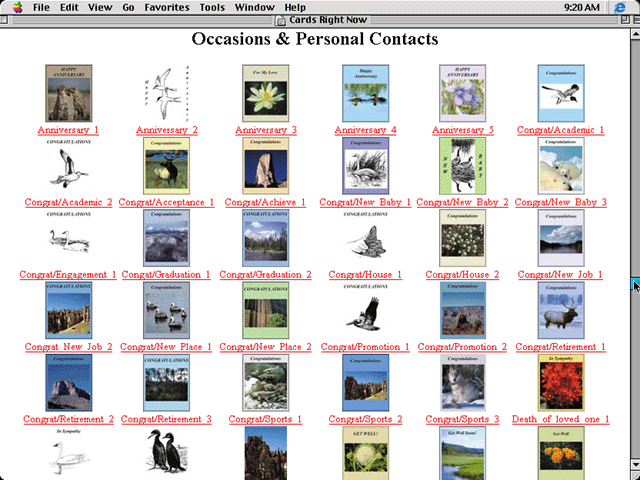Open the Congrat/Graduation 2 link
The height and width of the screenshot is (480, 640).
[265, 275]
